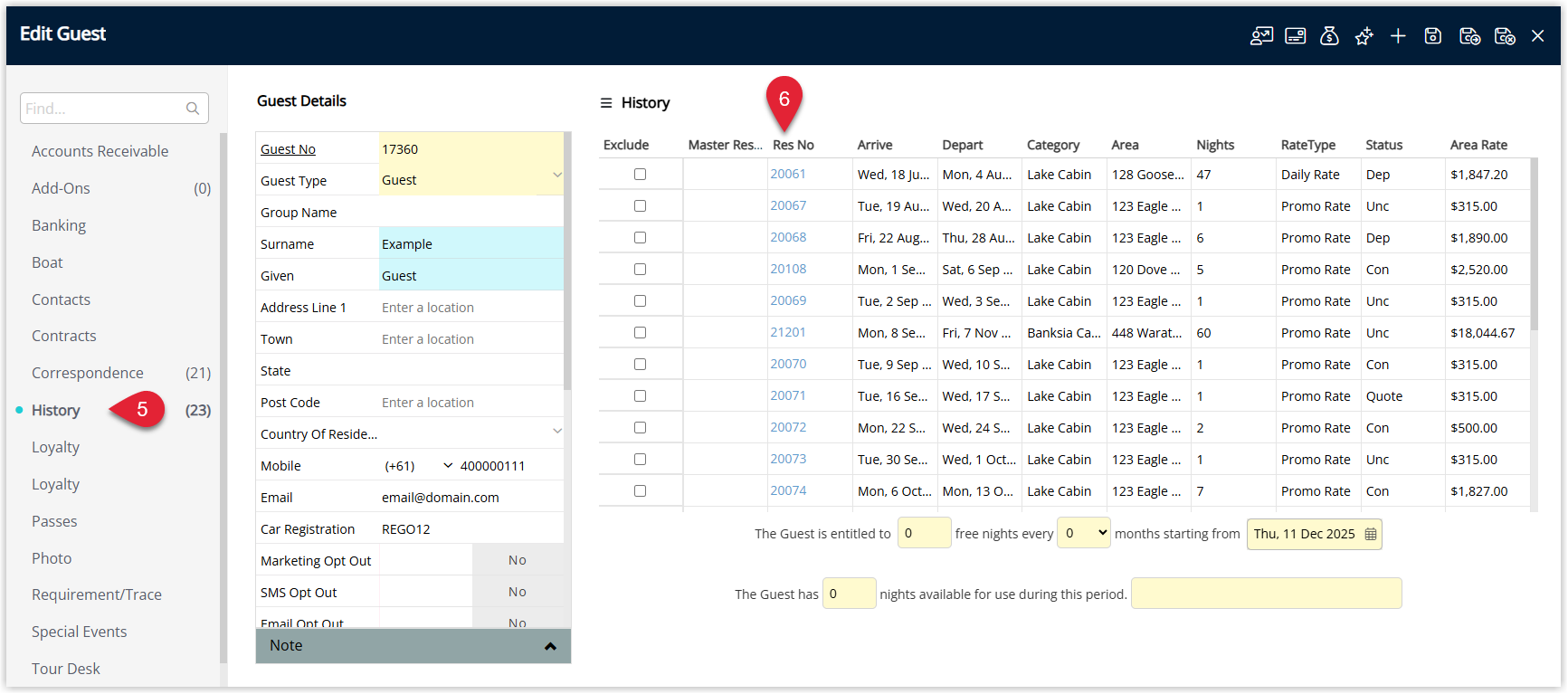This screenshot has width=1568, height=694.
Task: Click the save with X icon
Action: pyautogui.click(x=1505, y=36)
